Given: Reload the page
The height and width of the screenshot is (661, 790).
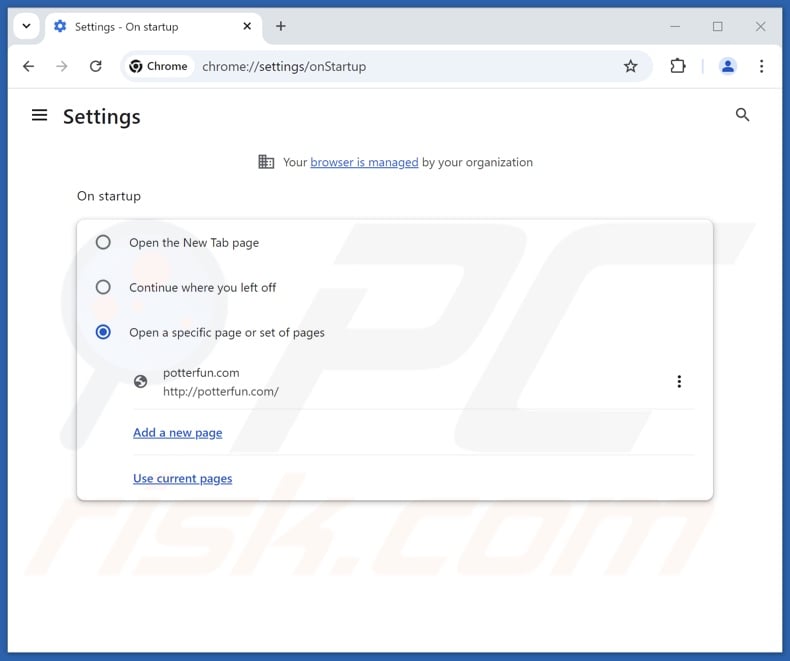Looking at the screenshot, I should (95, 66).
